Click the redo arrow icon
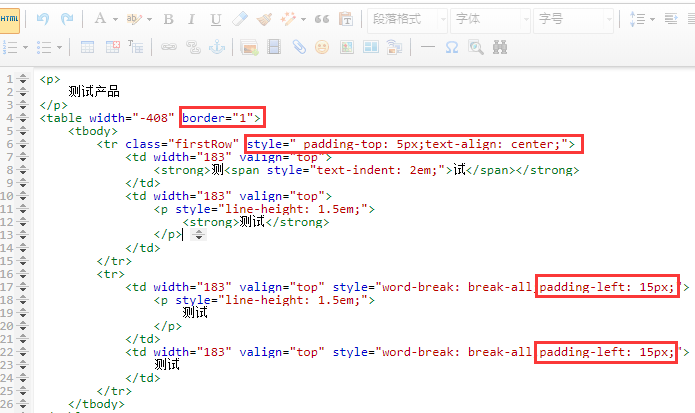The height and width of the screenshot is (413, 695). point(67,19)
